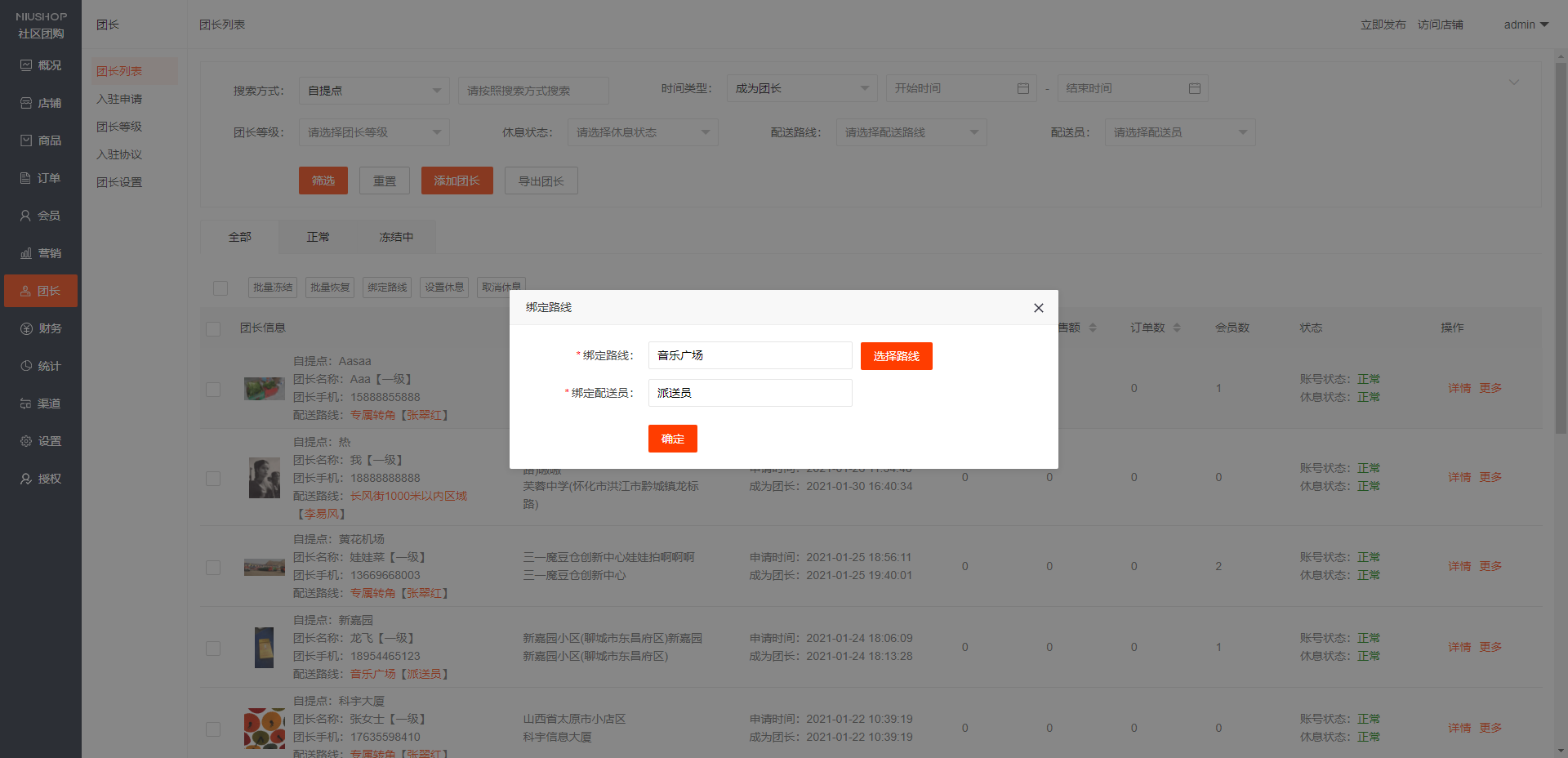Open 时间类型 成为团长 dropdown

pyautogui.click(x=802, y=88)
